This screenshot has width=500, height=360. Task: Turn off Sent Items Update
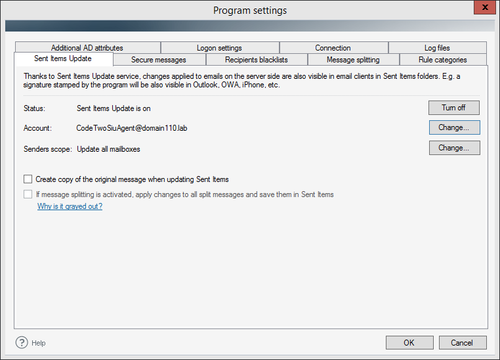[x=454, y=108]
